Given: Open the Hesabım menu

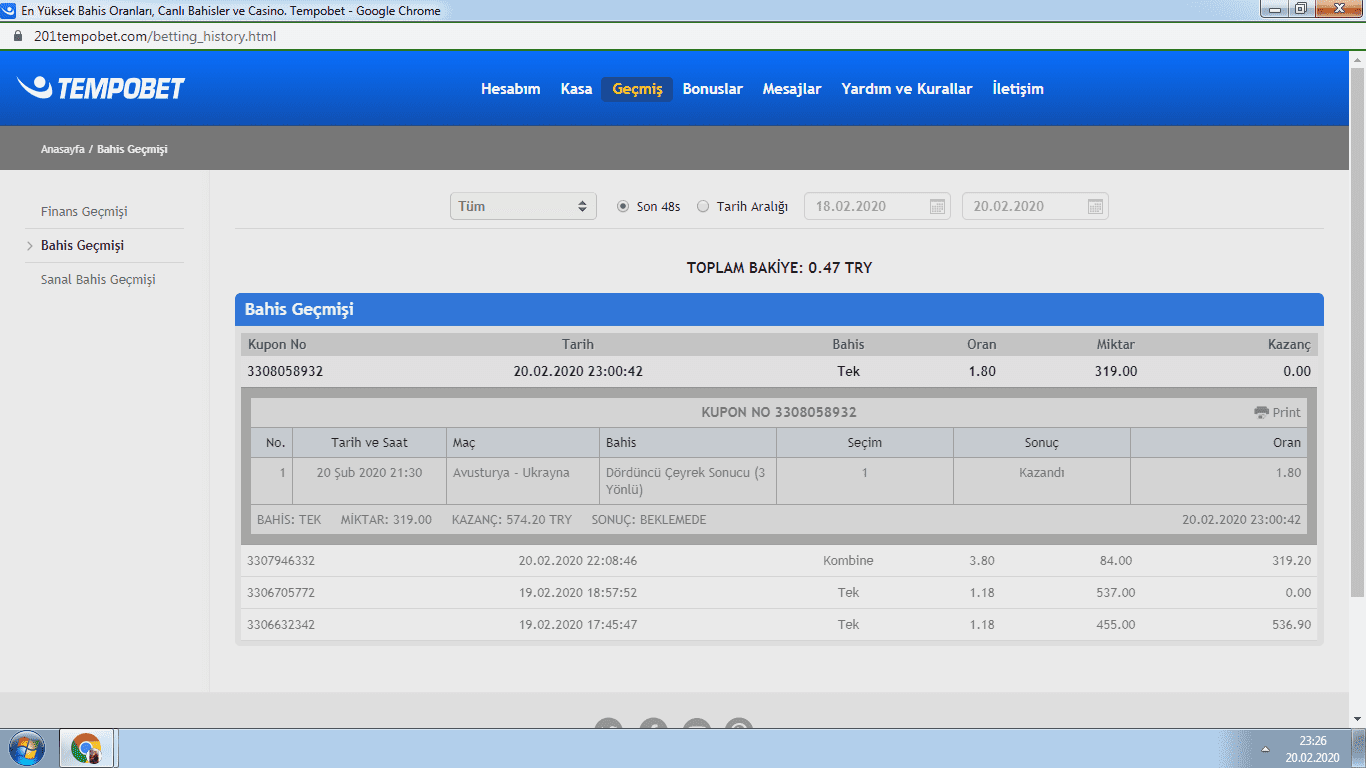Looking at the screenshot, I should 510,89.
